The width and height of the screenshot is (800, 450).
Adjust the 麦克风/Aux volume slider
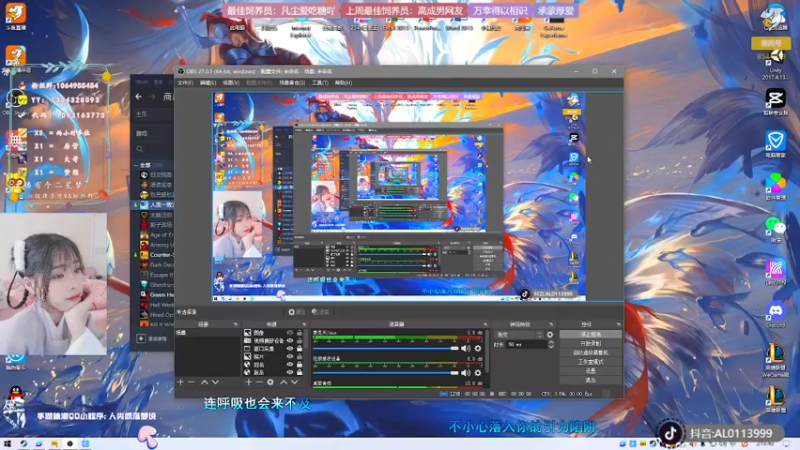385,348
